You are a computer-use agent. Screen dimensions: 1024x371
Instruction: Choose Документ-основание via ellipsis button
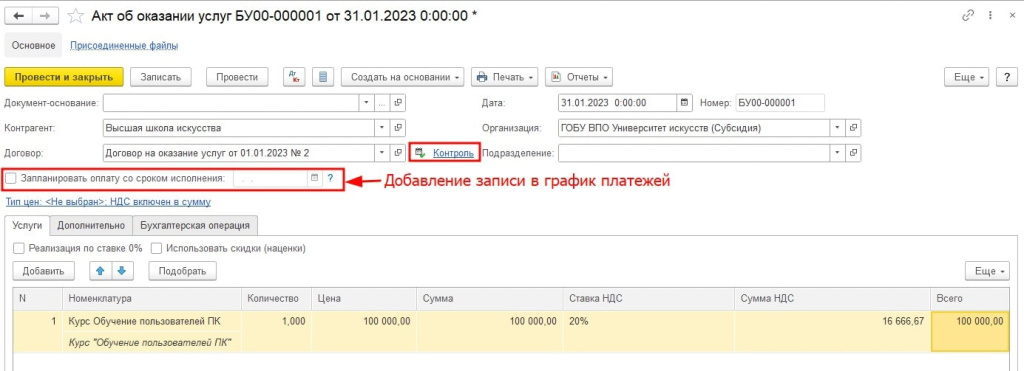tap(383, 103)
